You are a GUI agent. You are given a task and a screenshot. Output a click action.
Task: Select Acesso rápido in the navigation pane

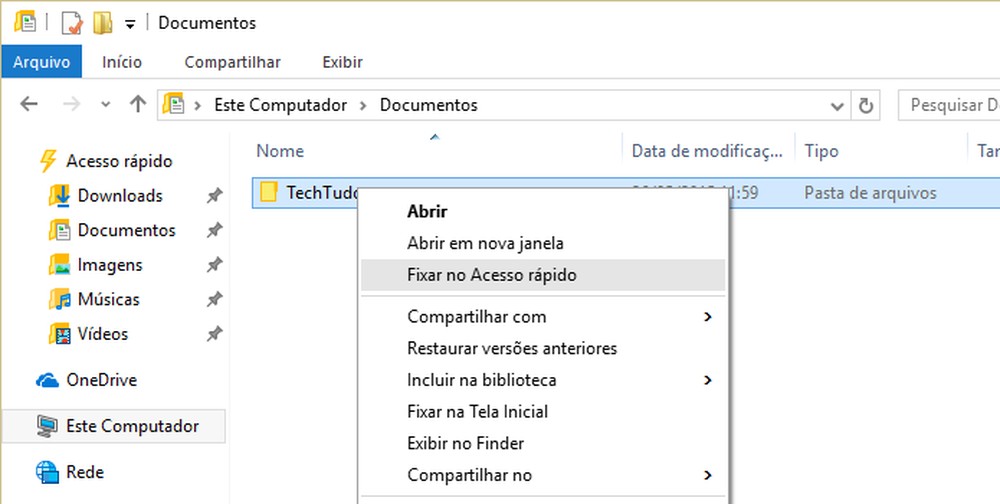coord(119,161)
